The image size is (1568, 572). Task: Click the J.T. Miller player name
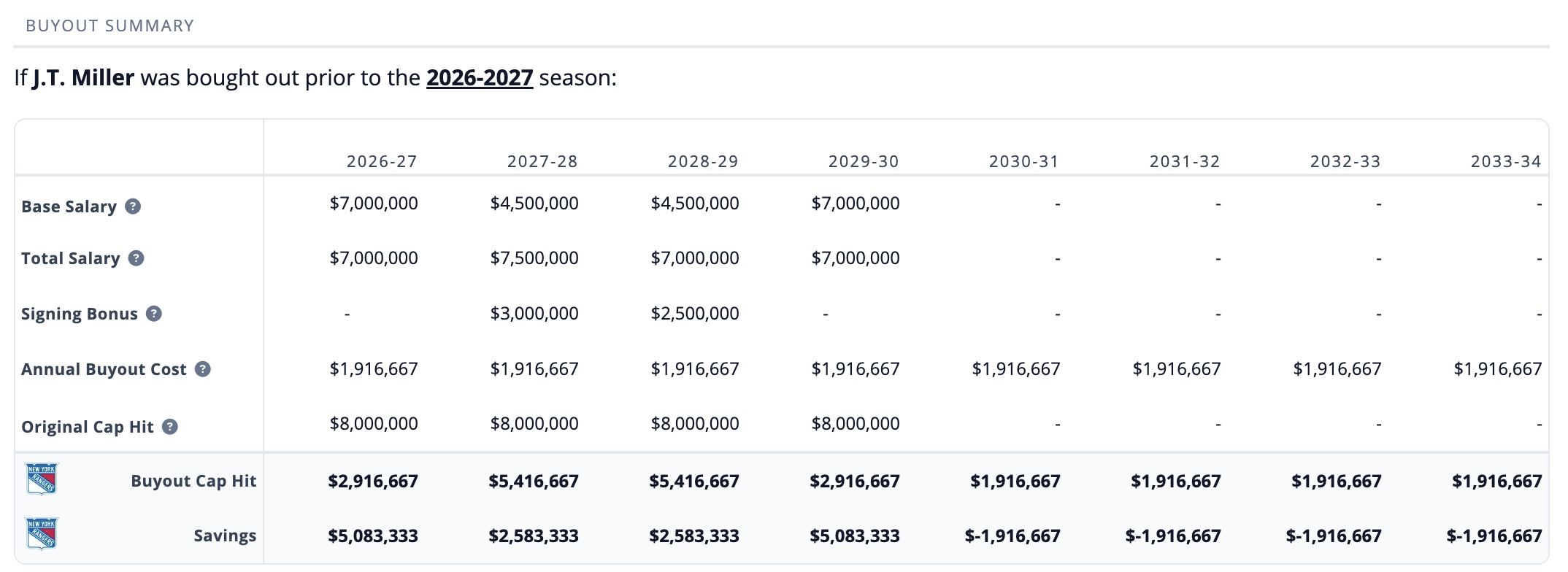83,77
